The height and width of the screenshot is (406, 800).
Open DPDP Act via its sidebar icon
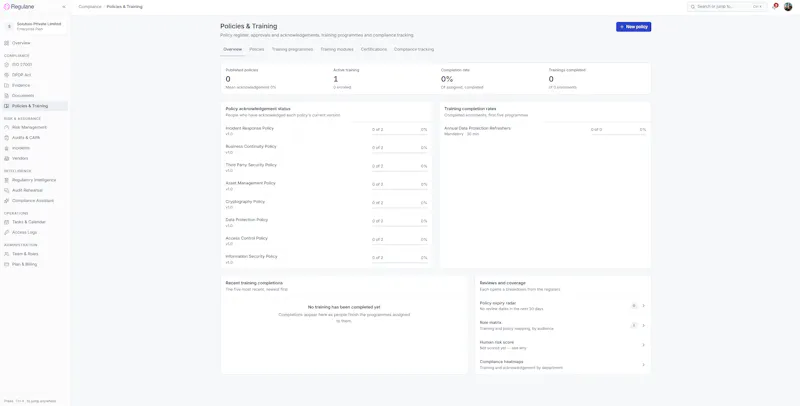pos(7,75)
